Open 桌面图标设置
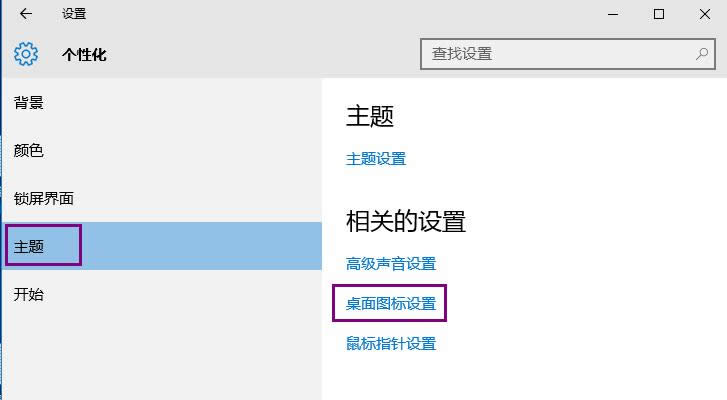727x400 pixels. pos(391,304)
